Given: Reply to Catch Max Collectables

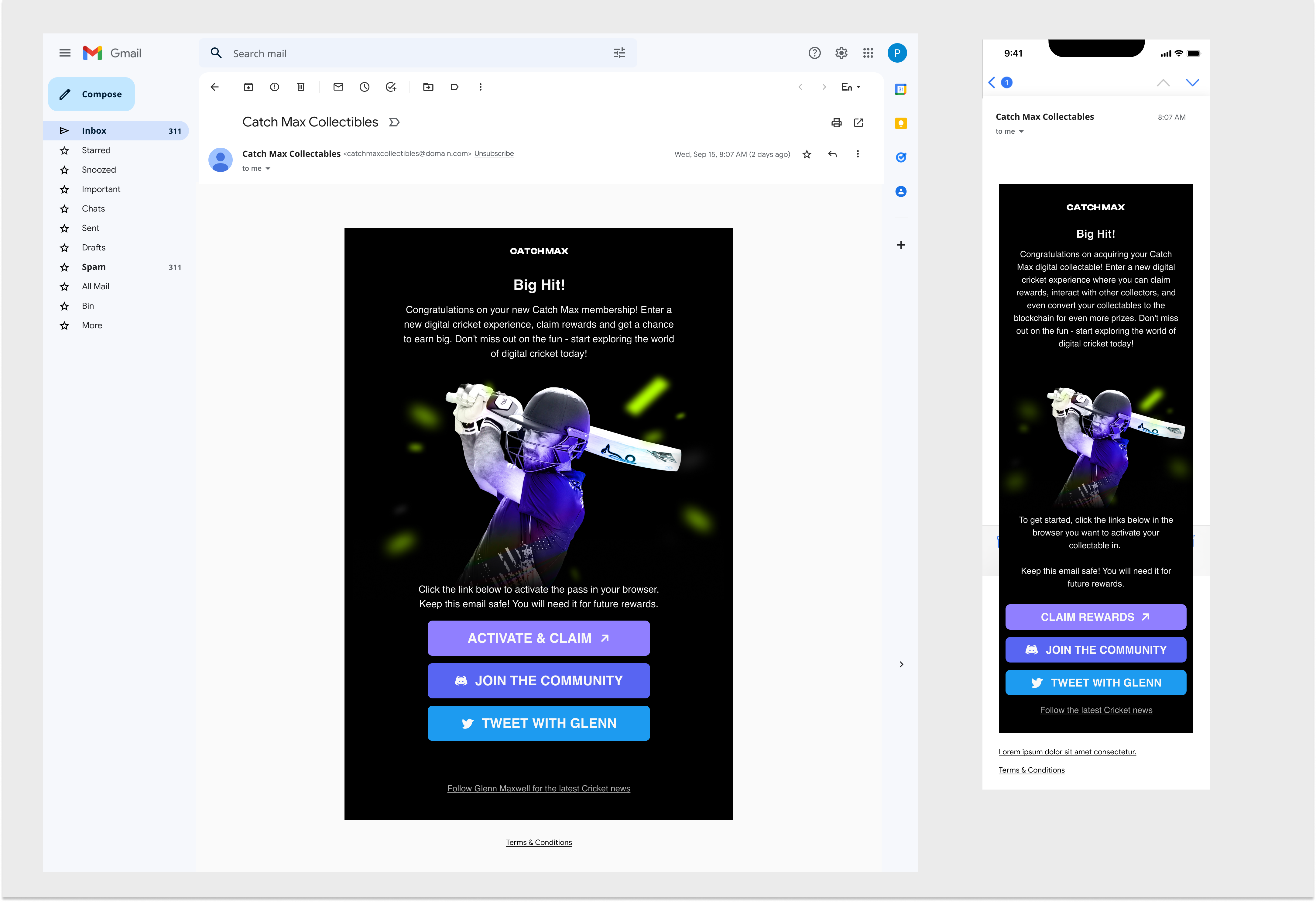Looking at the screenshot, I should 832,154.
